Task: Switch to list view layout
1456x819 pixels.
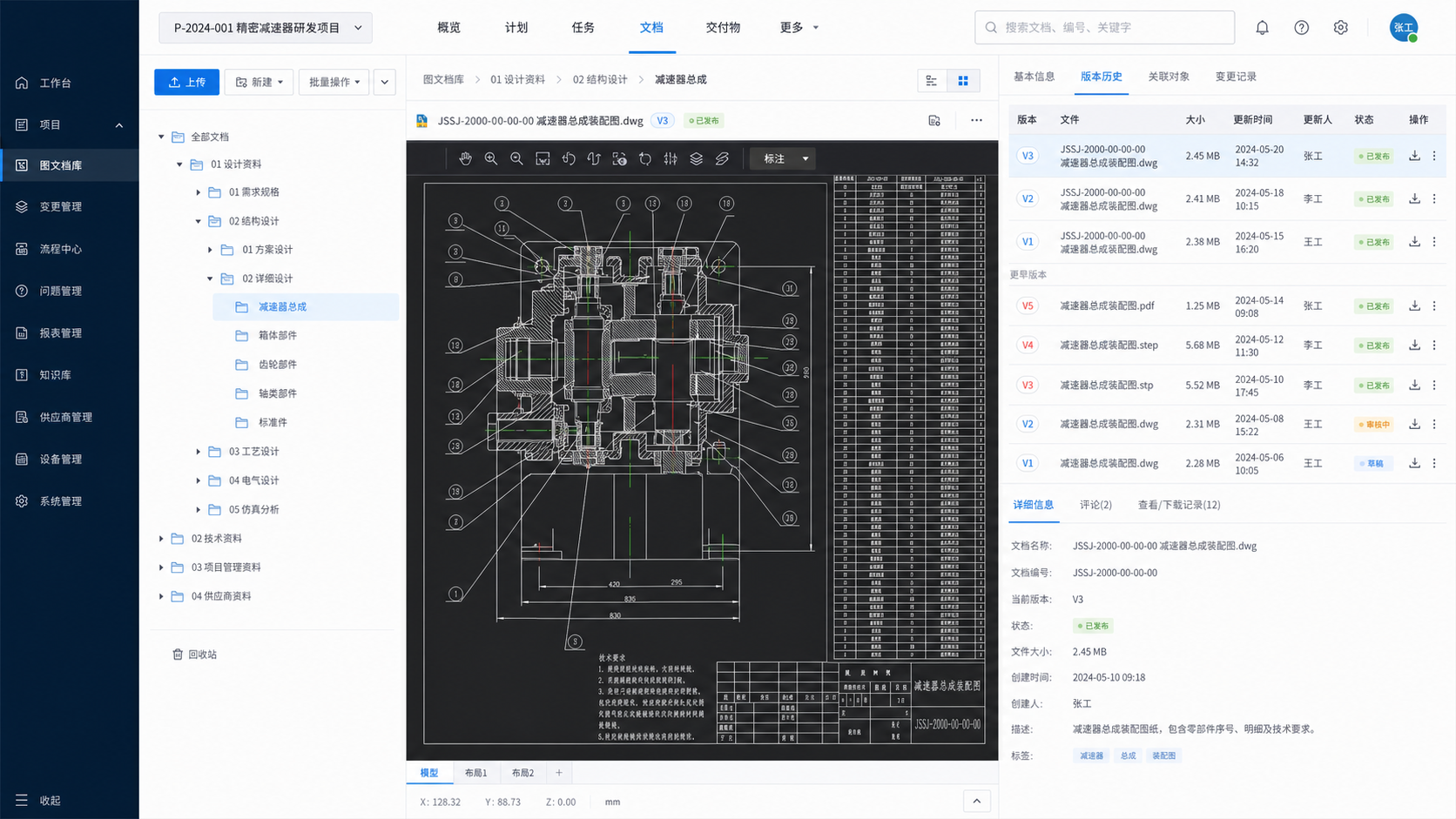Action: point(932,81)
